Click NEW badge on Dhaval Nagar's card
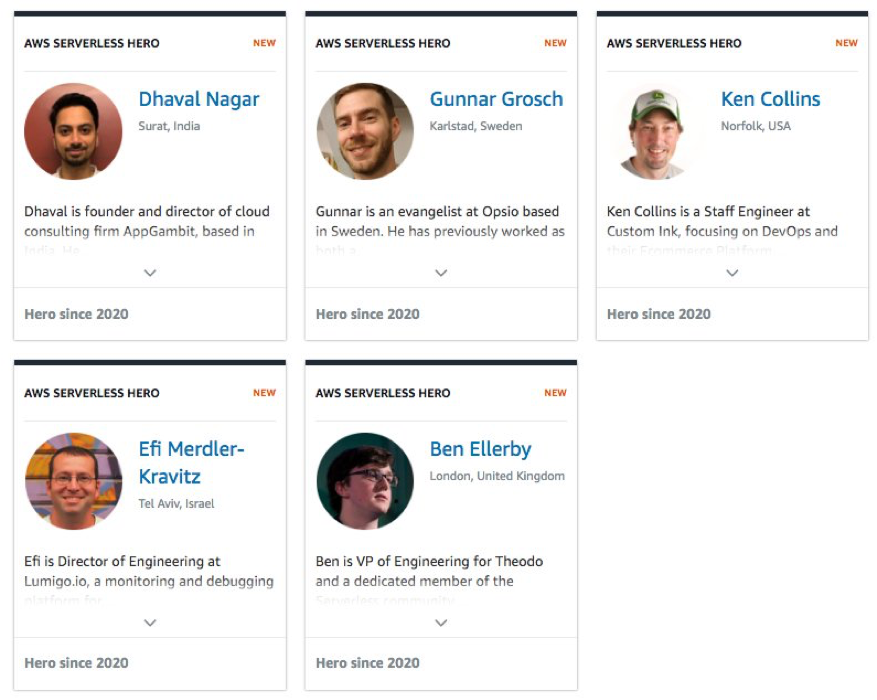The height and width of the screenshot is (700, 877). click(x=264, y=43)
